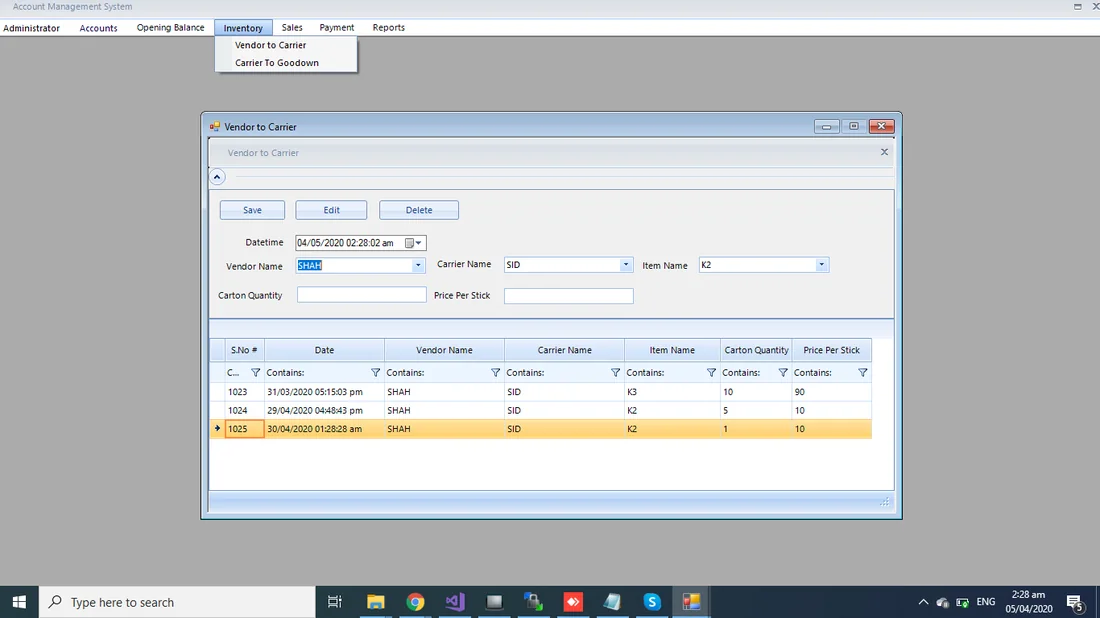The width and height of the screenshot is (1100, 618).
Task: Open the notification center icon
Action: (1075, 602)
